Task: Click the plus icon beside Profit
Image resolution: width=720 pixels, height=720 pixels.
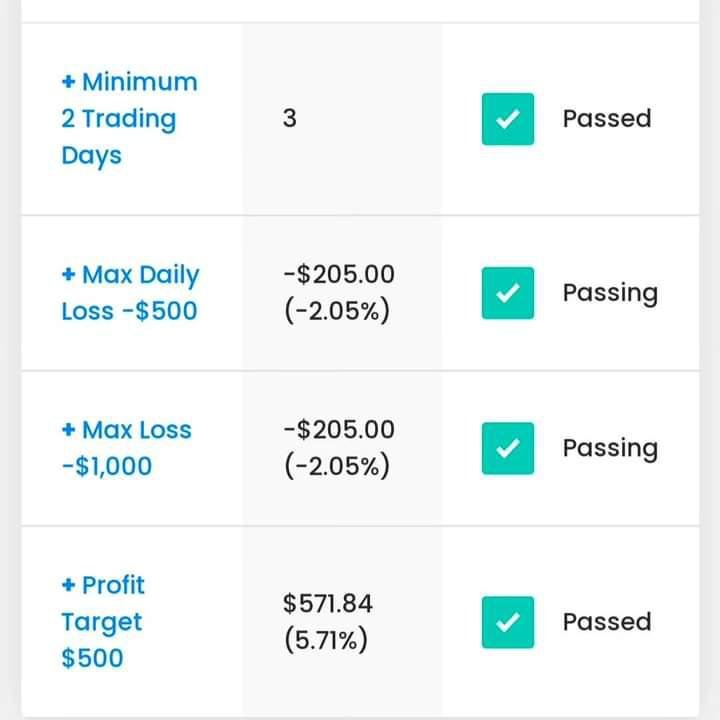Action: coord(68,585)
